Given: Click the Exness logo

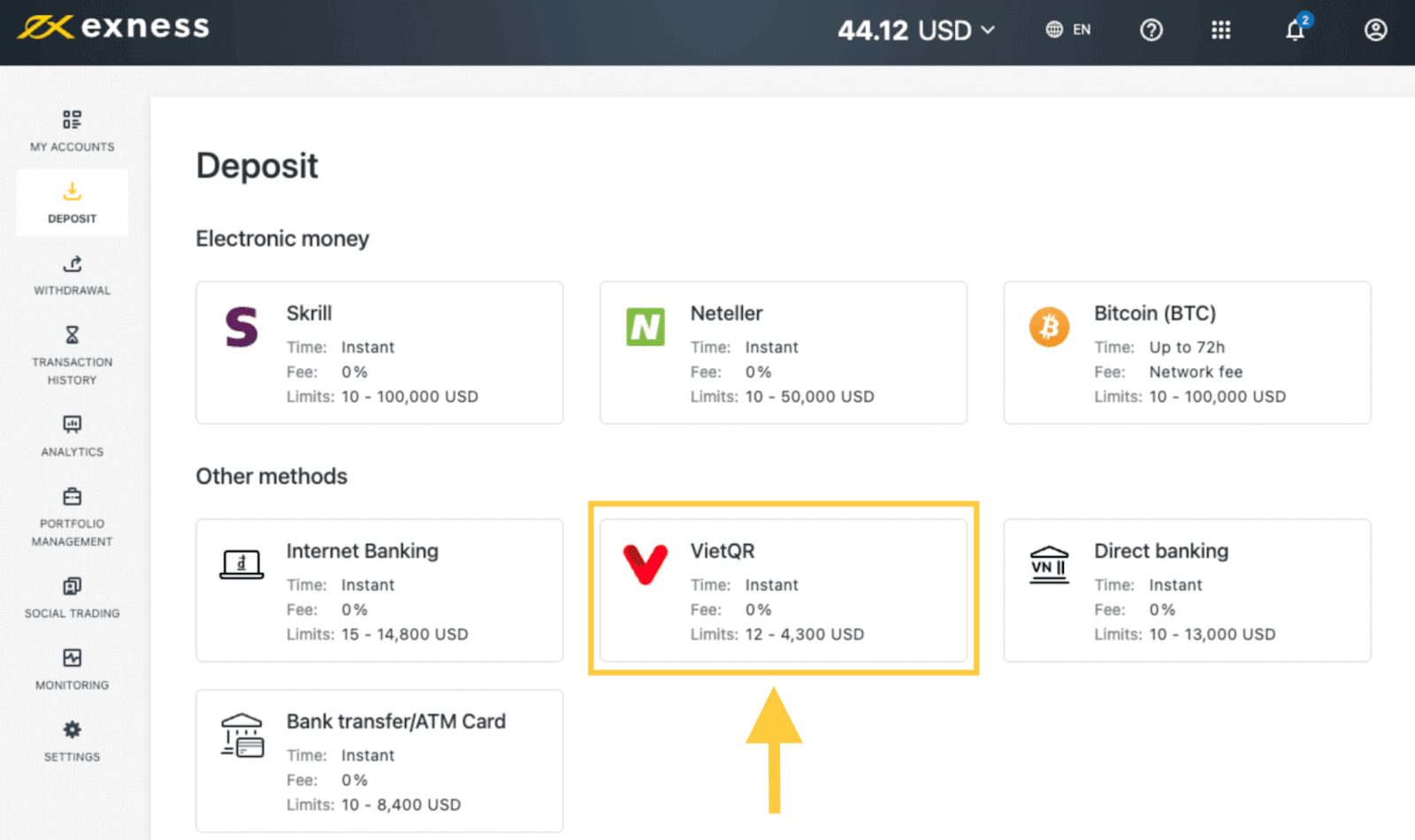Looking at the screenshot, I should coord(113,27).
